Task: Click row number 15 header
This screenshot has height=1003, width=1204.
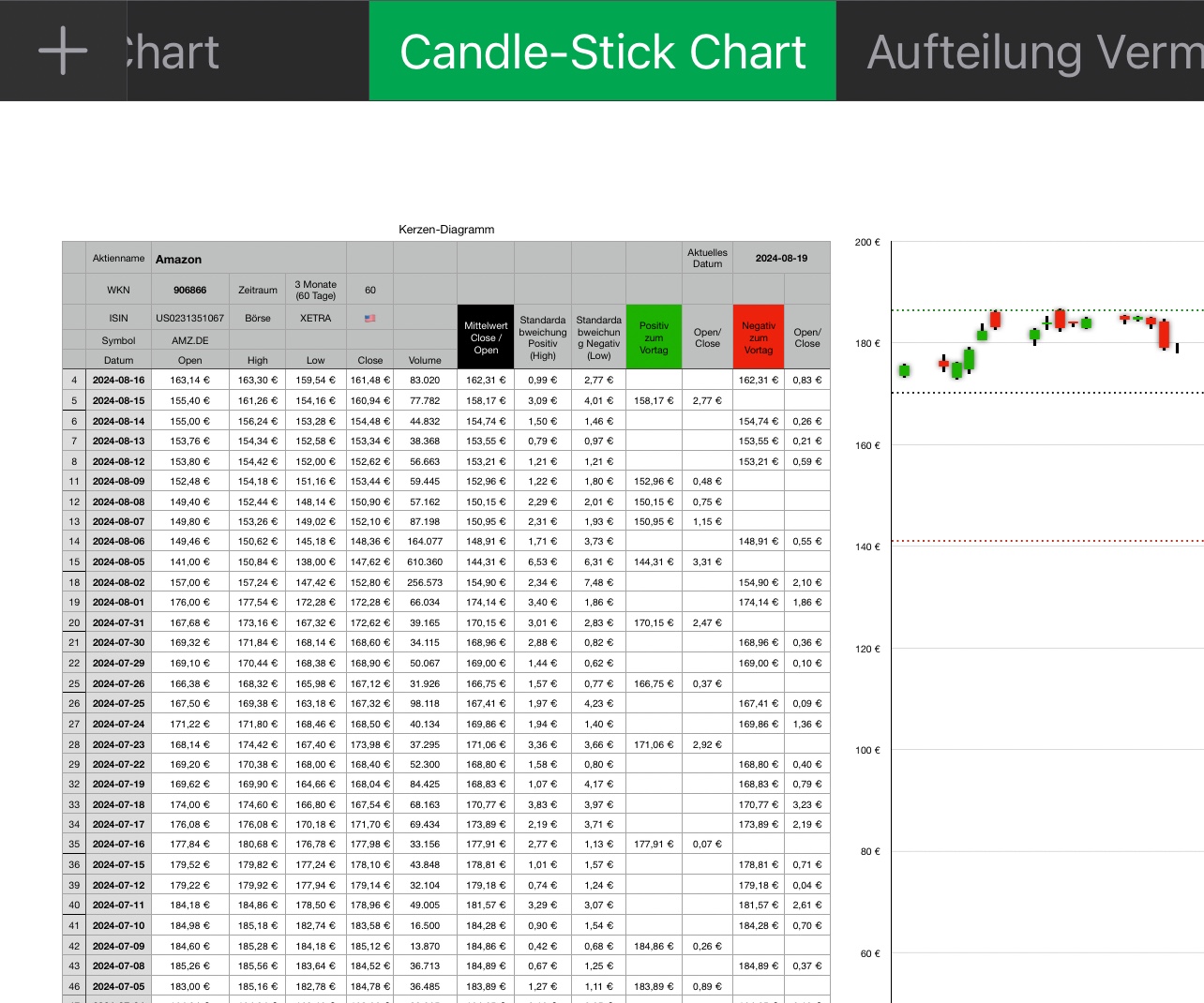Action: tap(74, 562)
